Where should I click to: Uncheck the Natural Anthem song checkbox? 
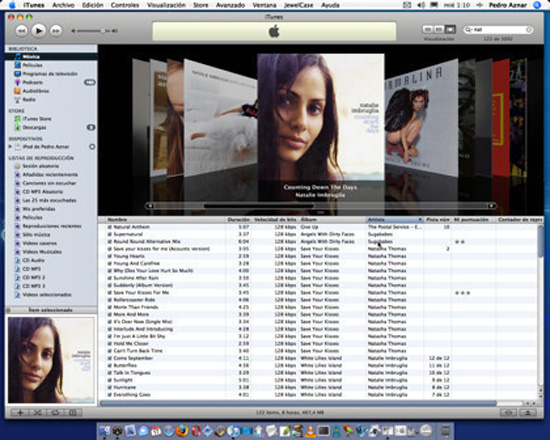tap(109, 227)
